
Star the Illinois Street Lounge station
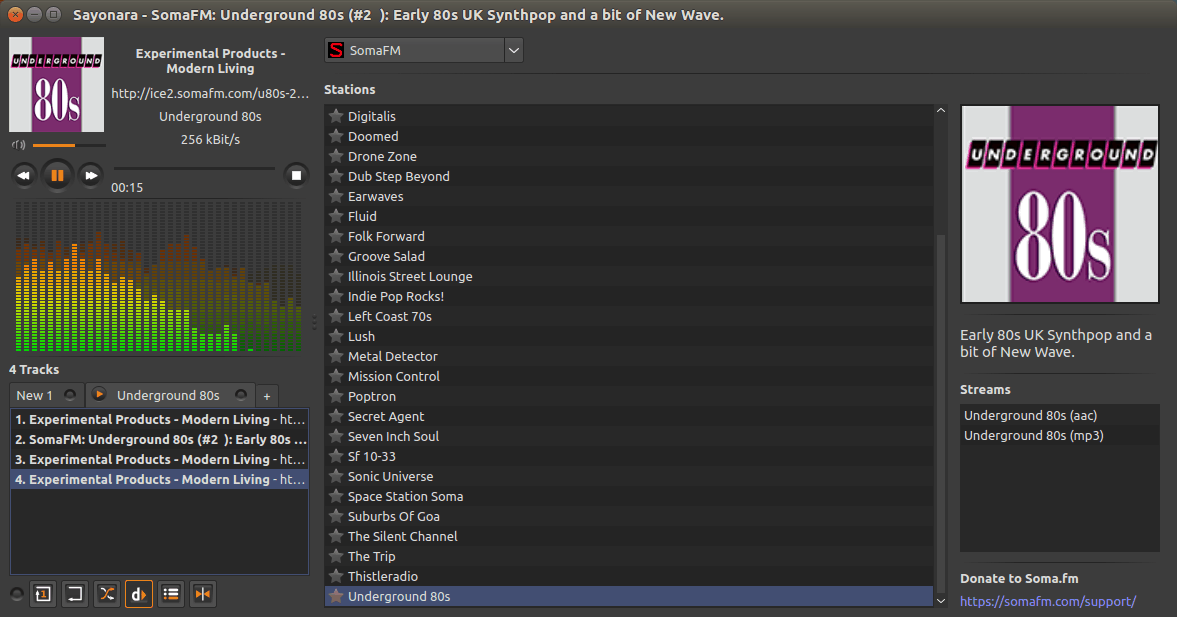(x=336, y=276)
